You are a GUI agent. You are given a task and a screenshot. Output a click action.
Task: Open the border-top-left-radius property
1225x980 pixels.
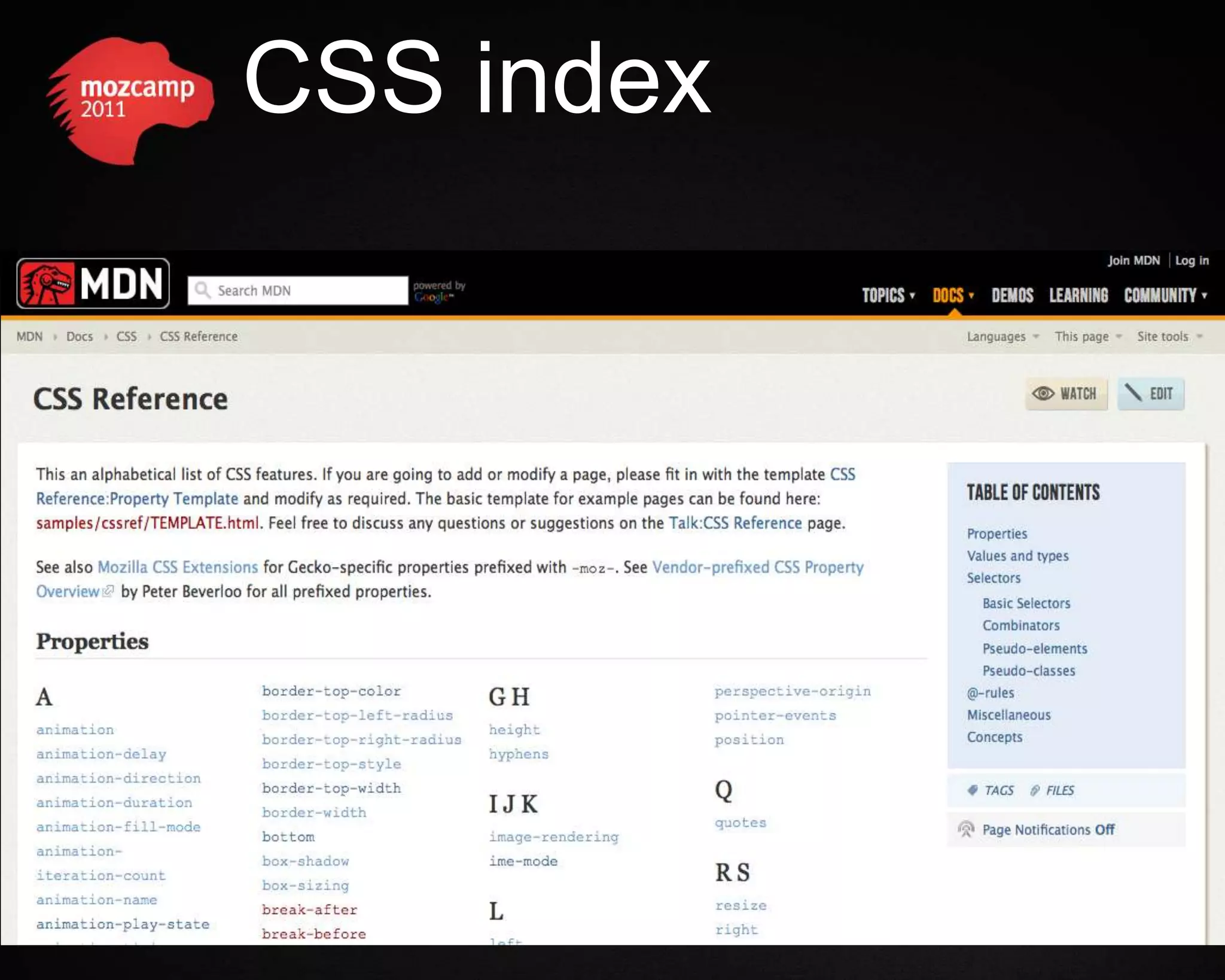coord(357,716)
